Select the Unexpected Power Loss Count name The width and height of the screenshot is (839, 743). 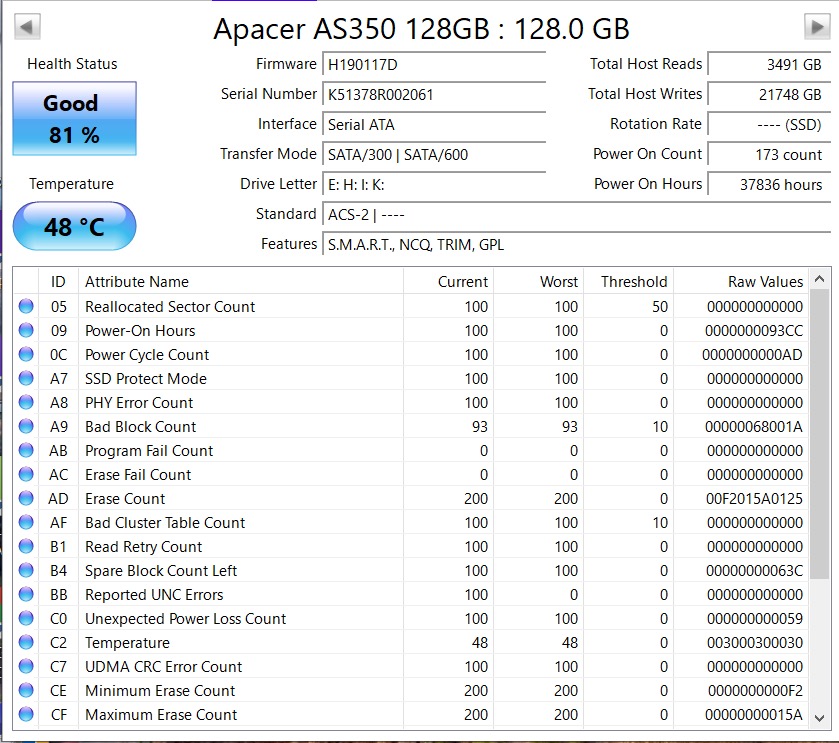pyautogui.click(x=186, y=618)
